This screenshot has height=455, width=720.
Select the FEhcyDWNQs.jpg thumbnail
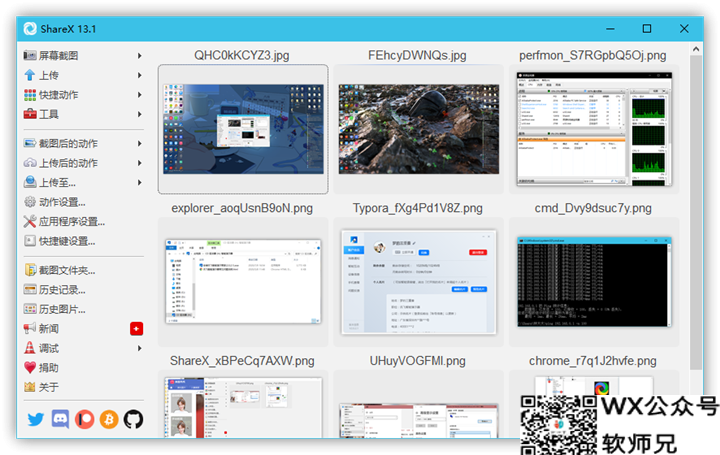tap(418, 129)
